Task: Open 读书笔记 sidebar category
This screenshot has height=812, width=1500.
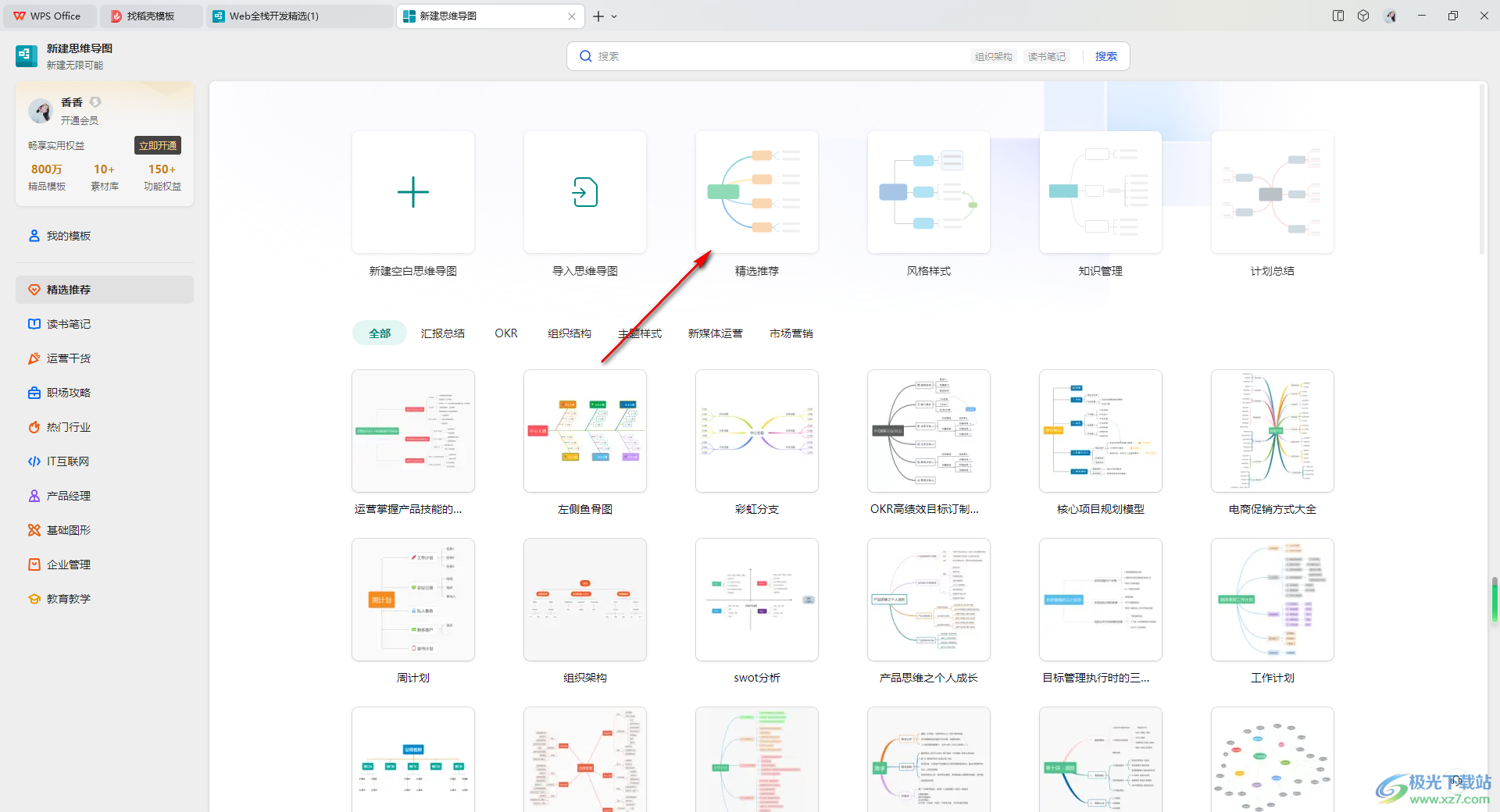Action: point(105,324)
